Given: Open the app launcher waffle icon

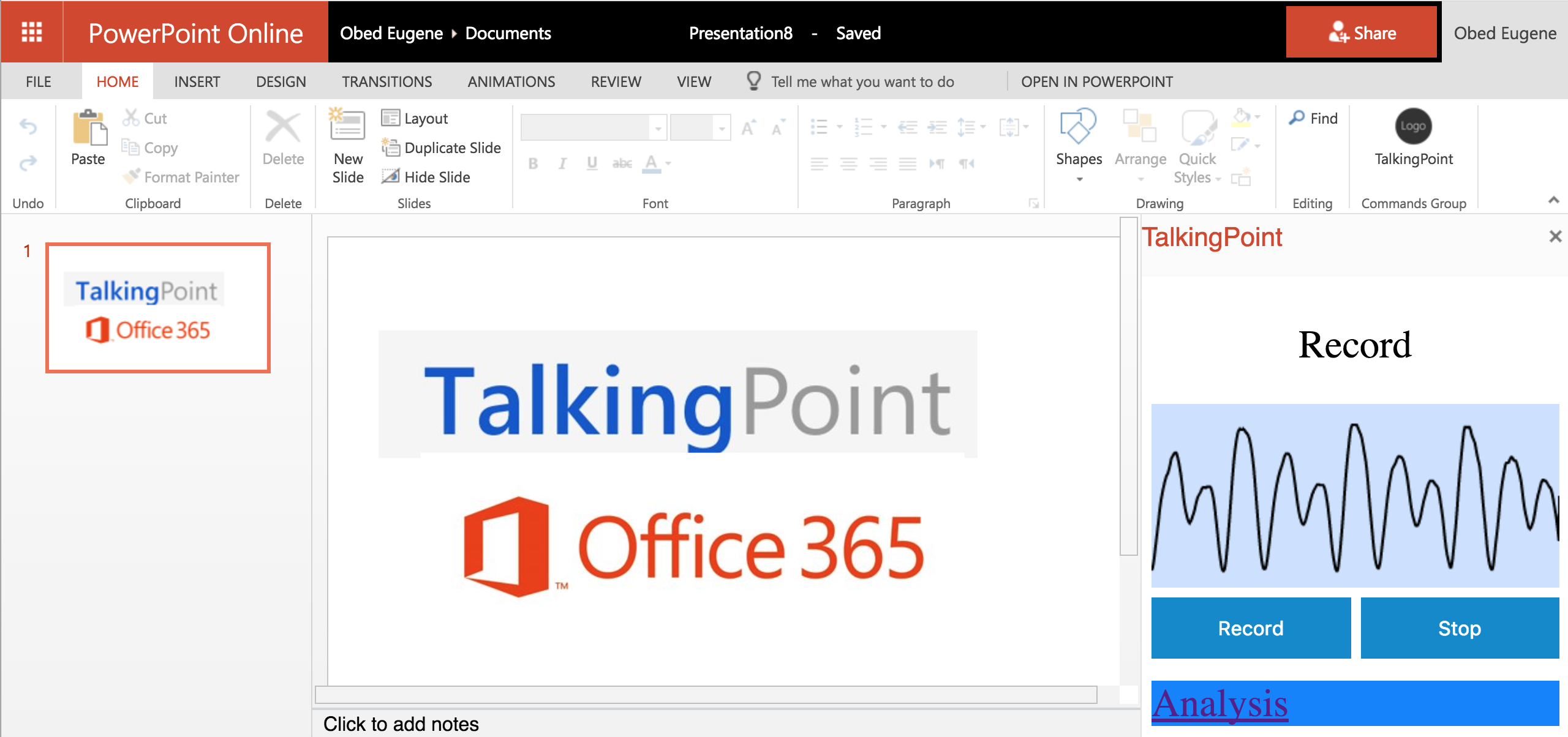Looking at the screenshot, I should [x=31, y=32].
